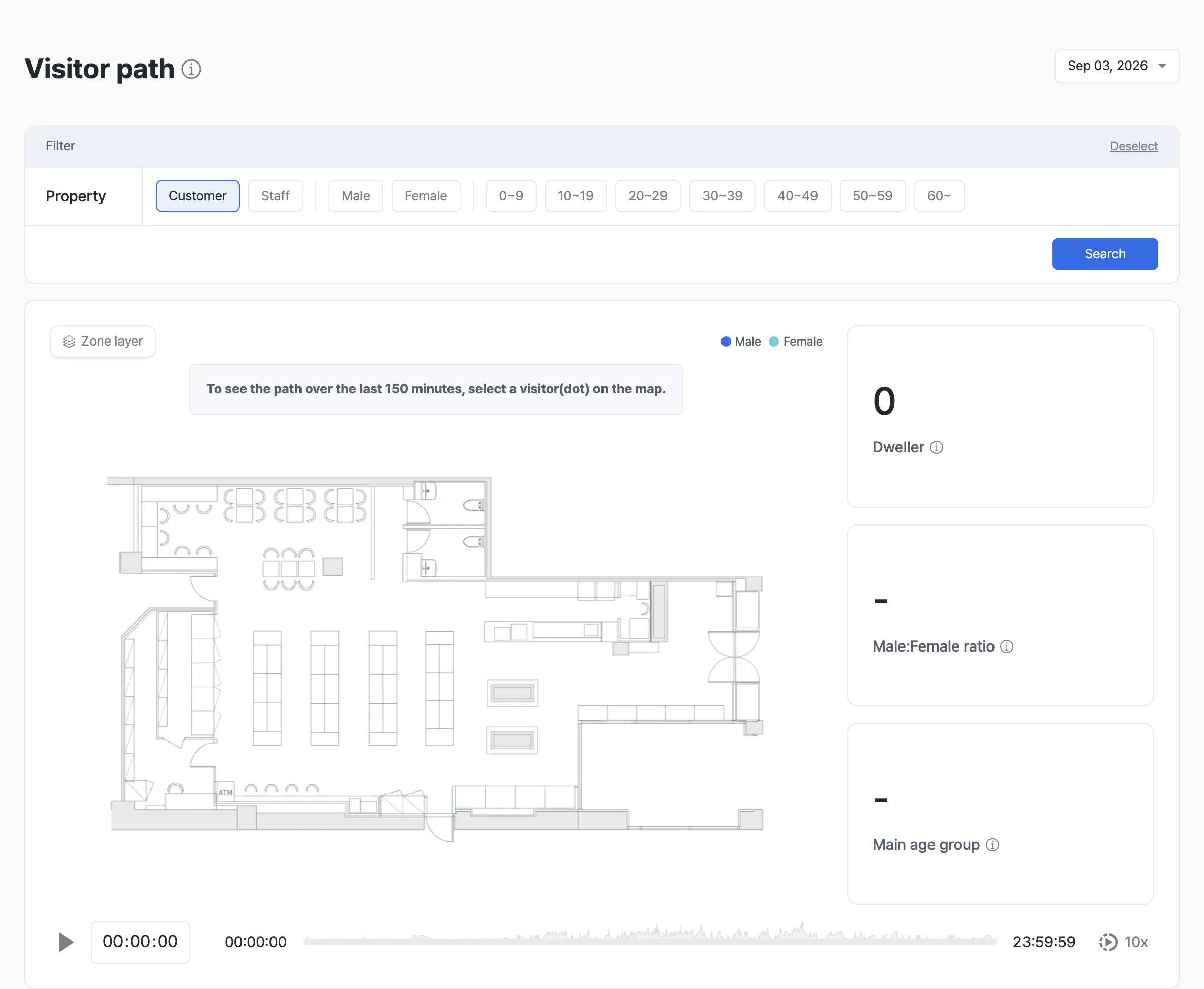Click the 23:59:59 end time label
The width and height of the screenshot is (1204, 989).
pos(1044,942)
